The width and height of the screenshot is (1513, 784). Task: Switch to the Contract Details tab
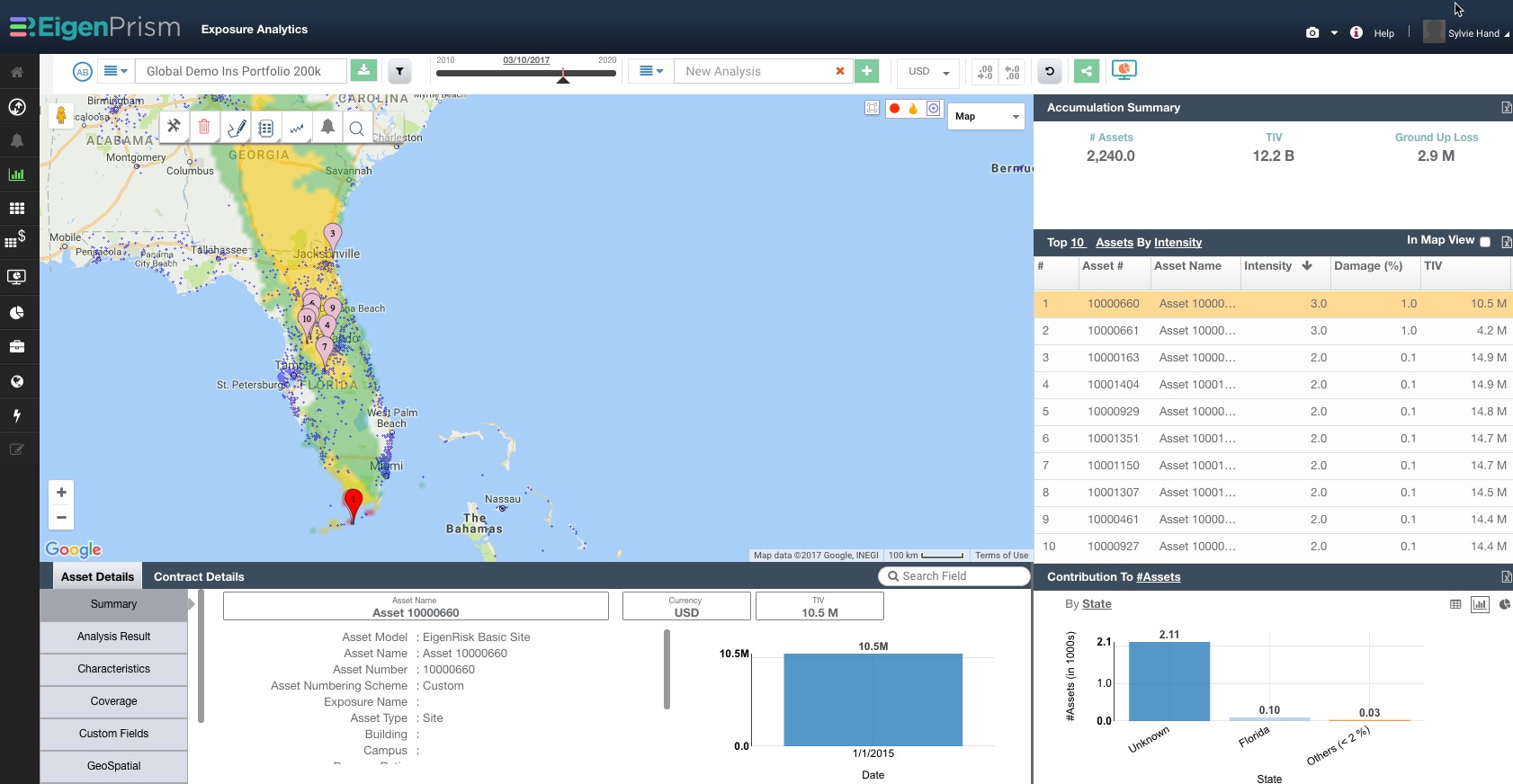199,577
